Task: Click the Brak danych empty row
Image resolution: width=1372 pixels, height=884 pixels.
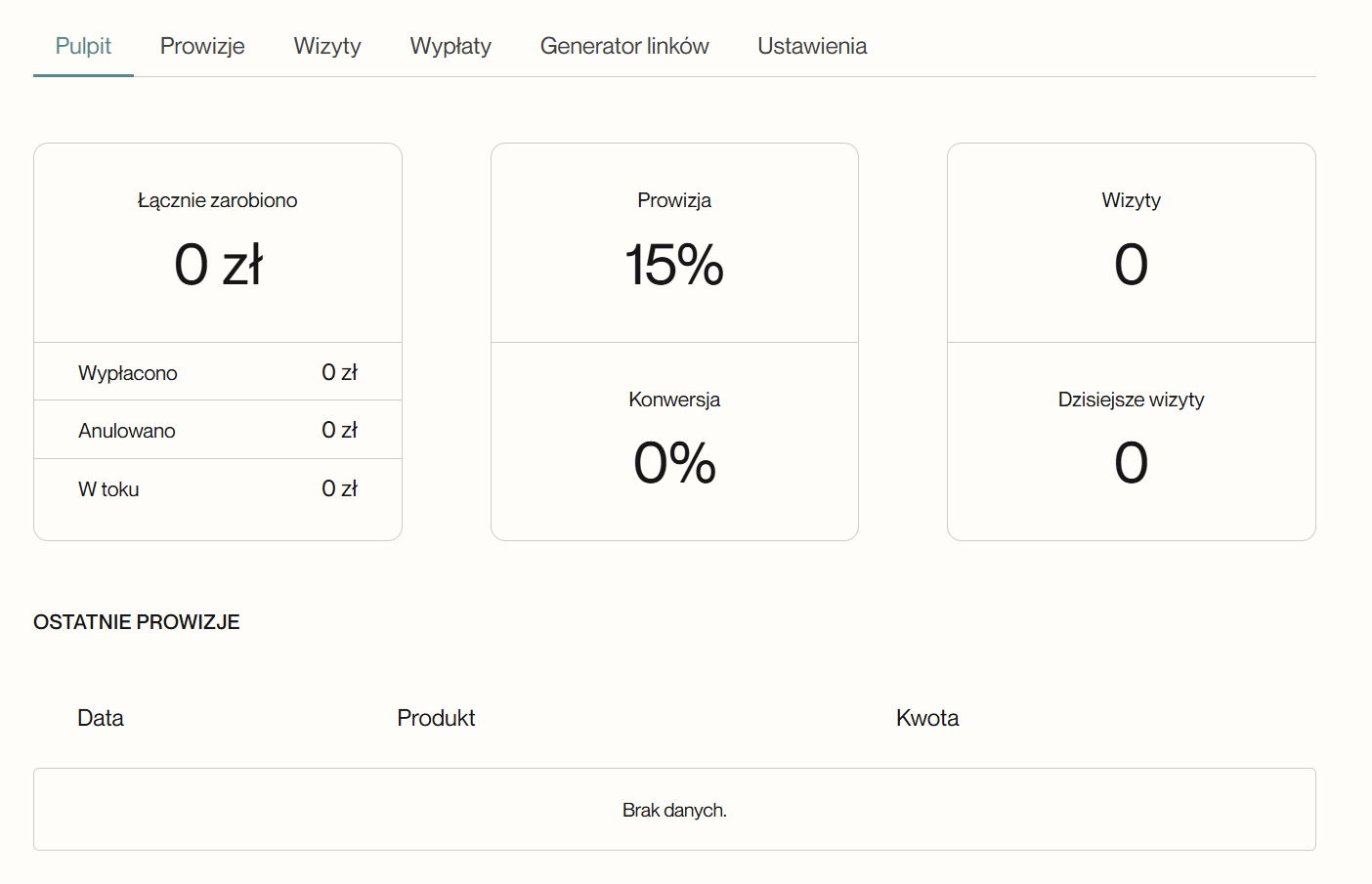Action: [x=674, y=810]
